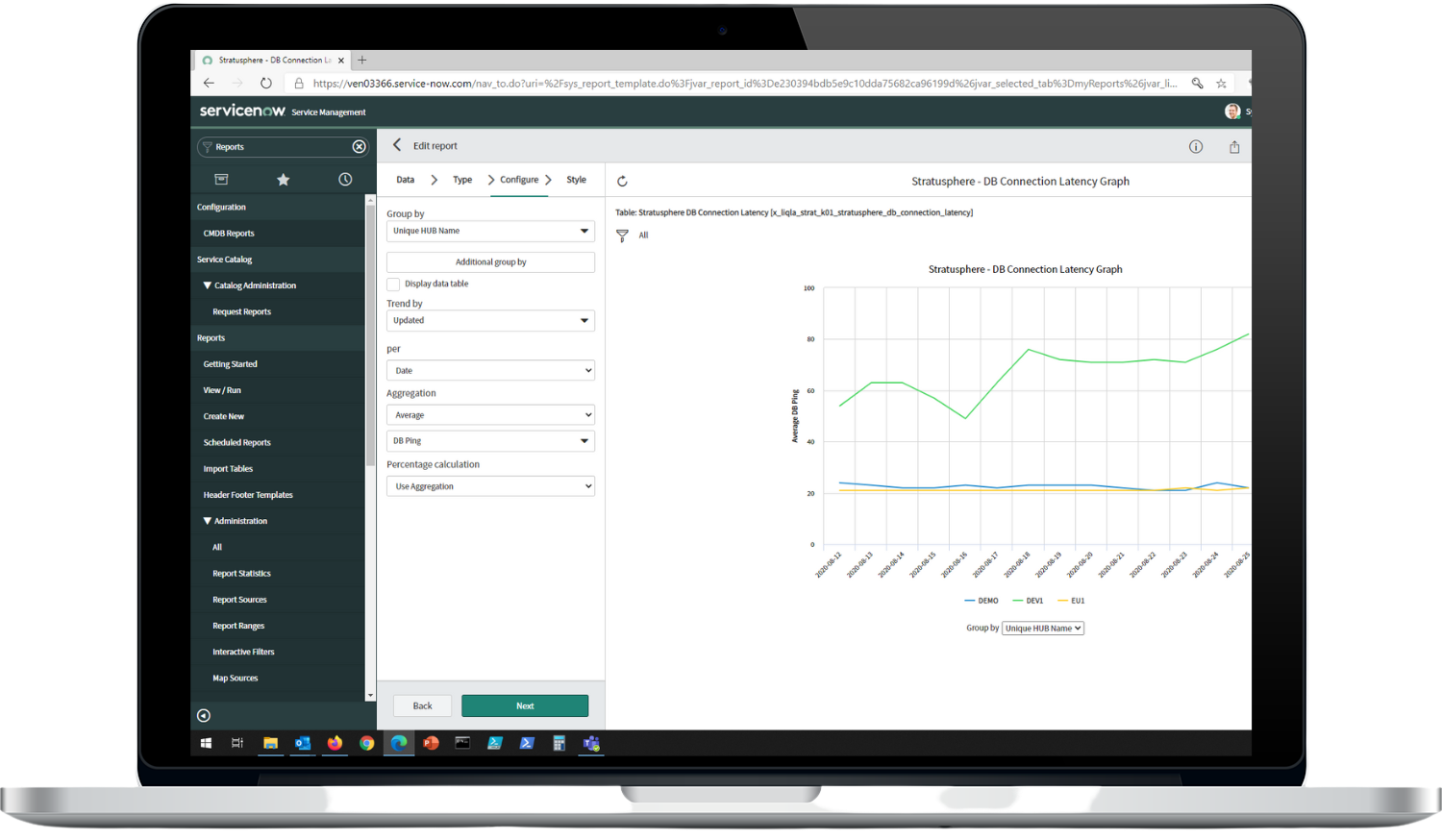Viewport: 1442px width, 840px height.
Task: Open File Explorer from taskbar
Action: (270, 743)
